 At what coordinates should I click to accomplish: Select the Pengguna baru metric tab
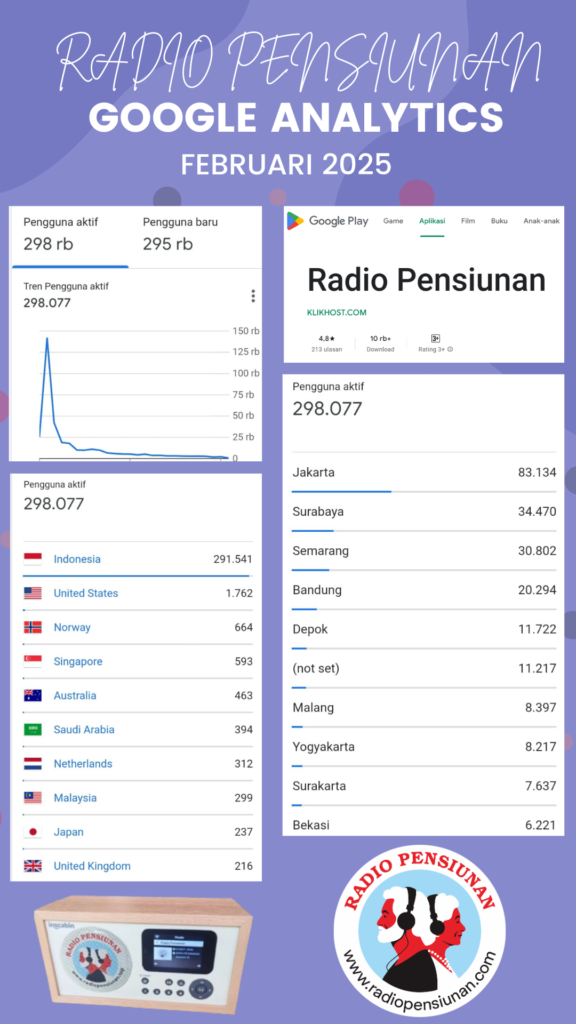click(181, 236)
